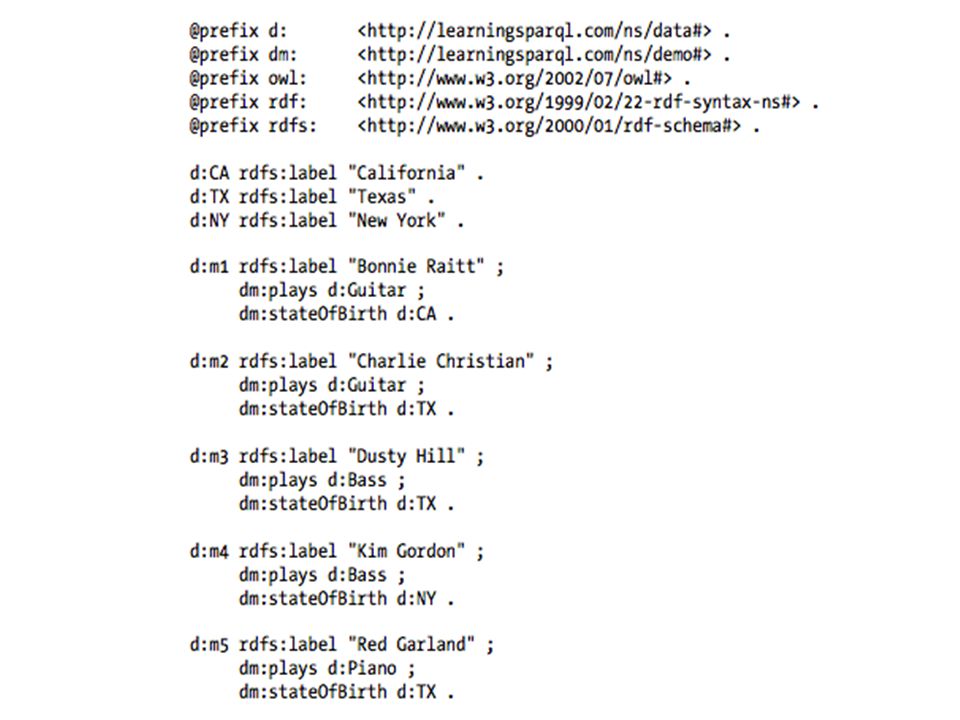Image resolution: width=960 pixels, height=720 pixels.
Task: Click d:CA in Bonnie Raitt's stateOfBirth line
Action: click(416, 314)
